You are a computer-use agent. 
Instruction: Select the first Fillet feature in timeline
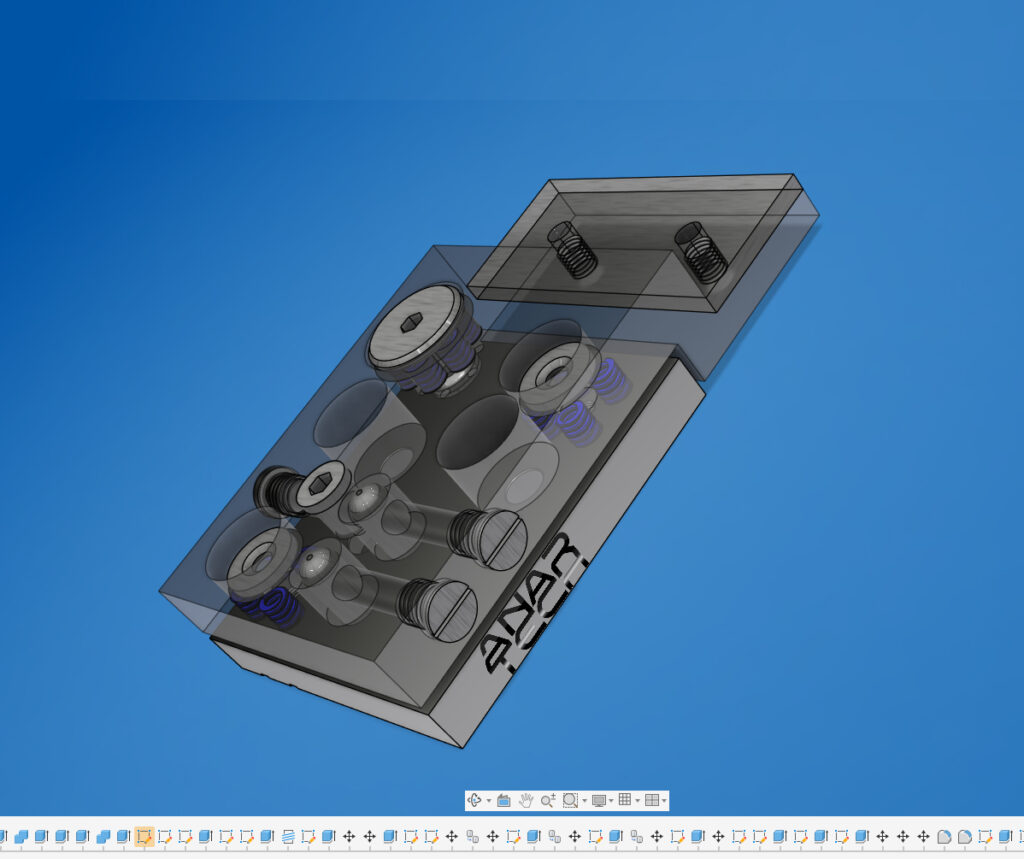pyautogui.click(x=944, y=837)
